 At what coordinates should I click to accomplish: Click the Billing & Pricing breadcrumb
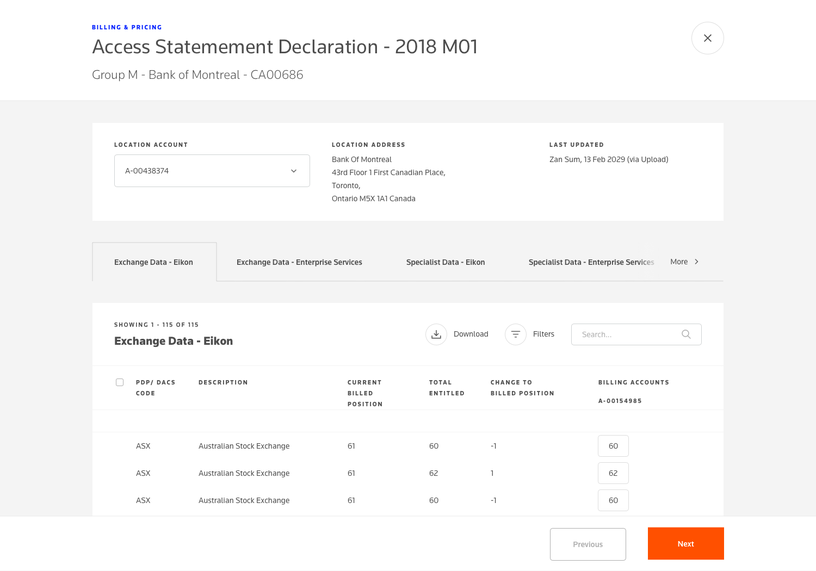pyautogui.click(x=126, y=27)
